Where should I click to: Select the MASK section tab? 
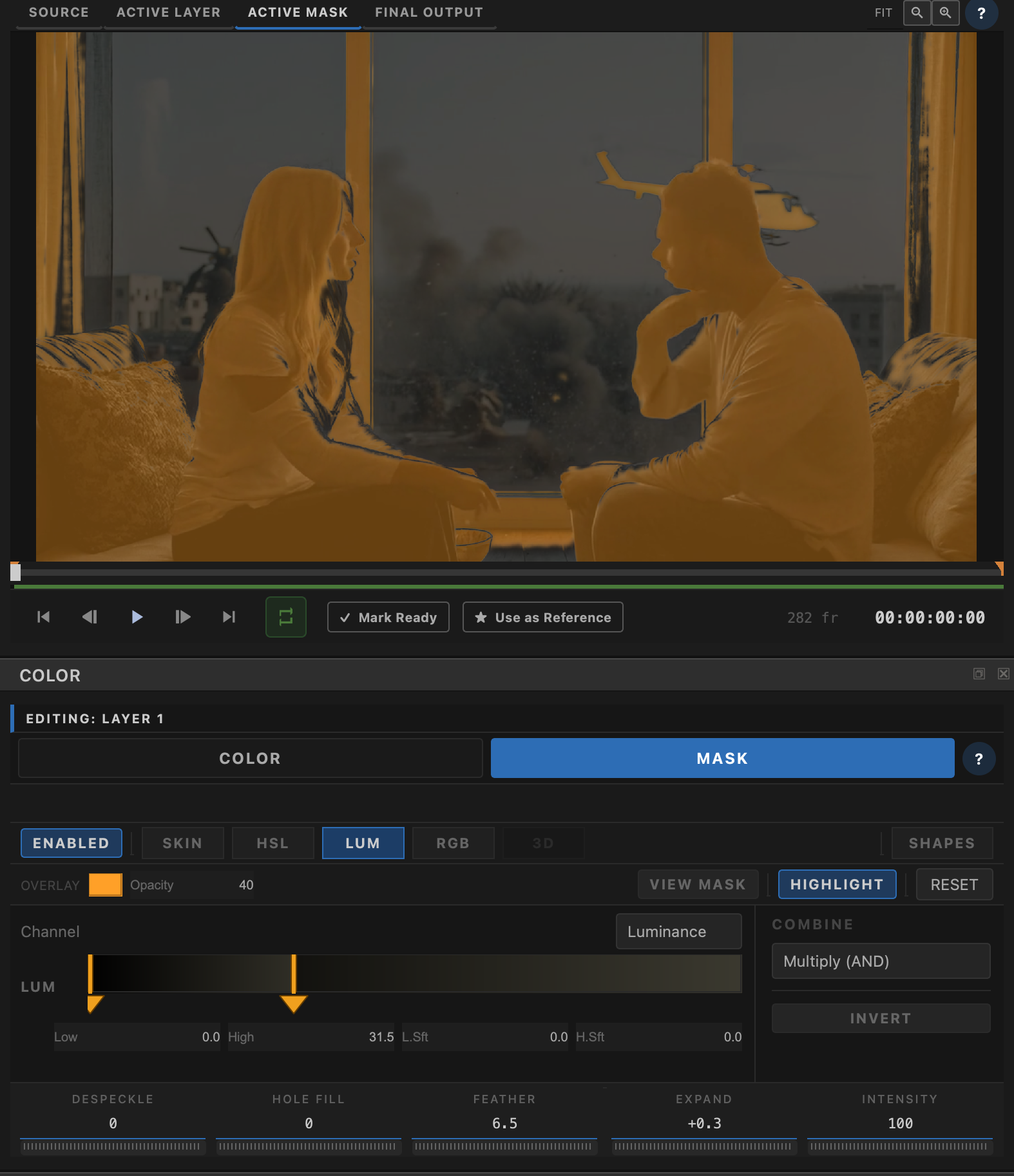[x=723, y=758]
